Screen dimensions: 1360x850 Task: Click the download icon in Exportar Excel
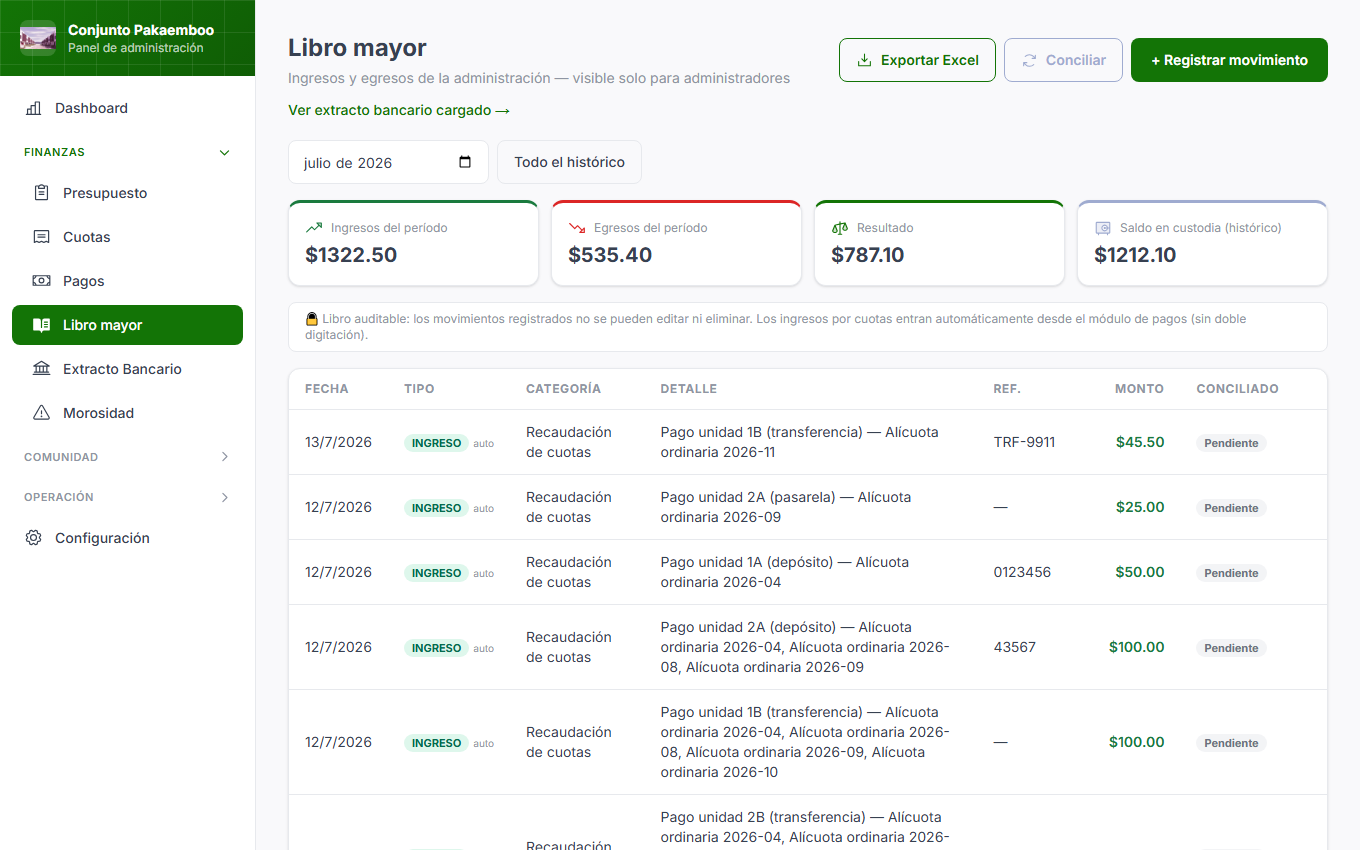click(x=864, y=60)
